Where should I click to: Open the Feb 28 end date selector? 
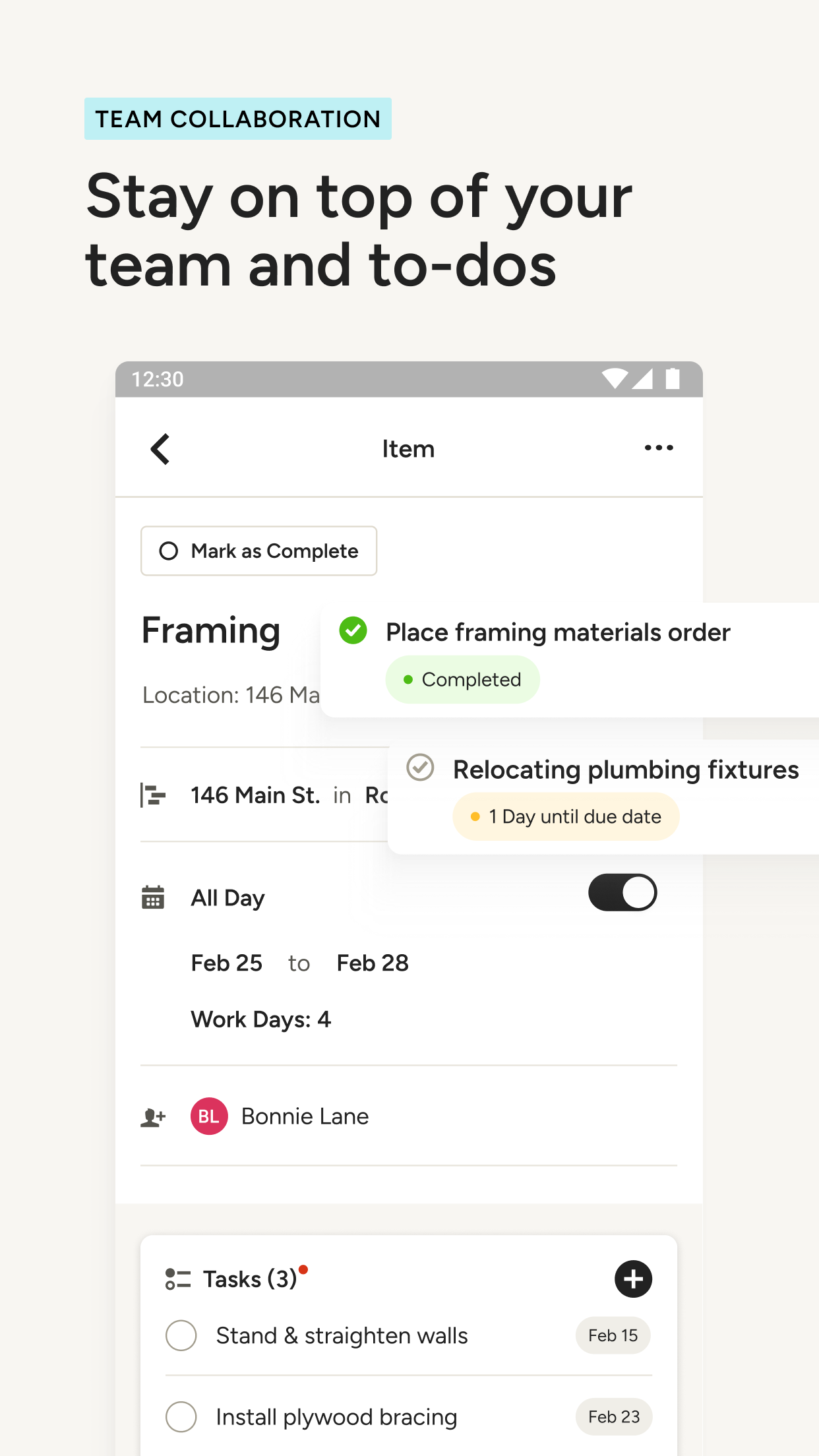(373, 963)
